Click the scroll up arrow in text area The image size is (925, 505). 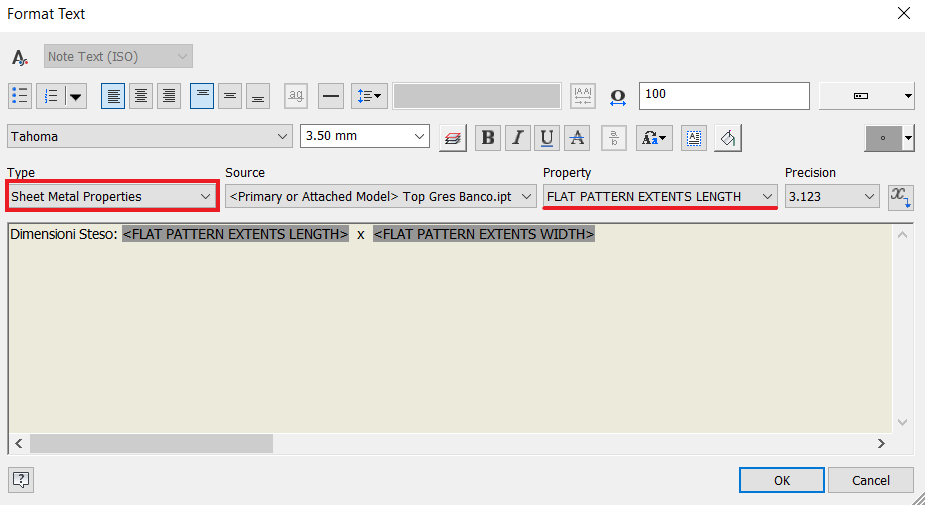click(x=903, y=235)
